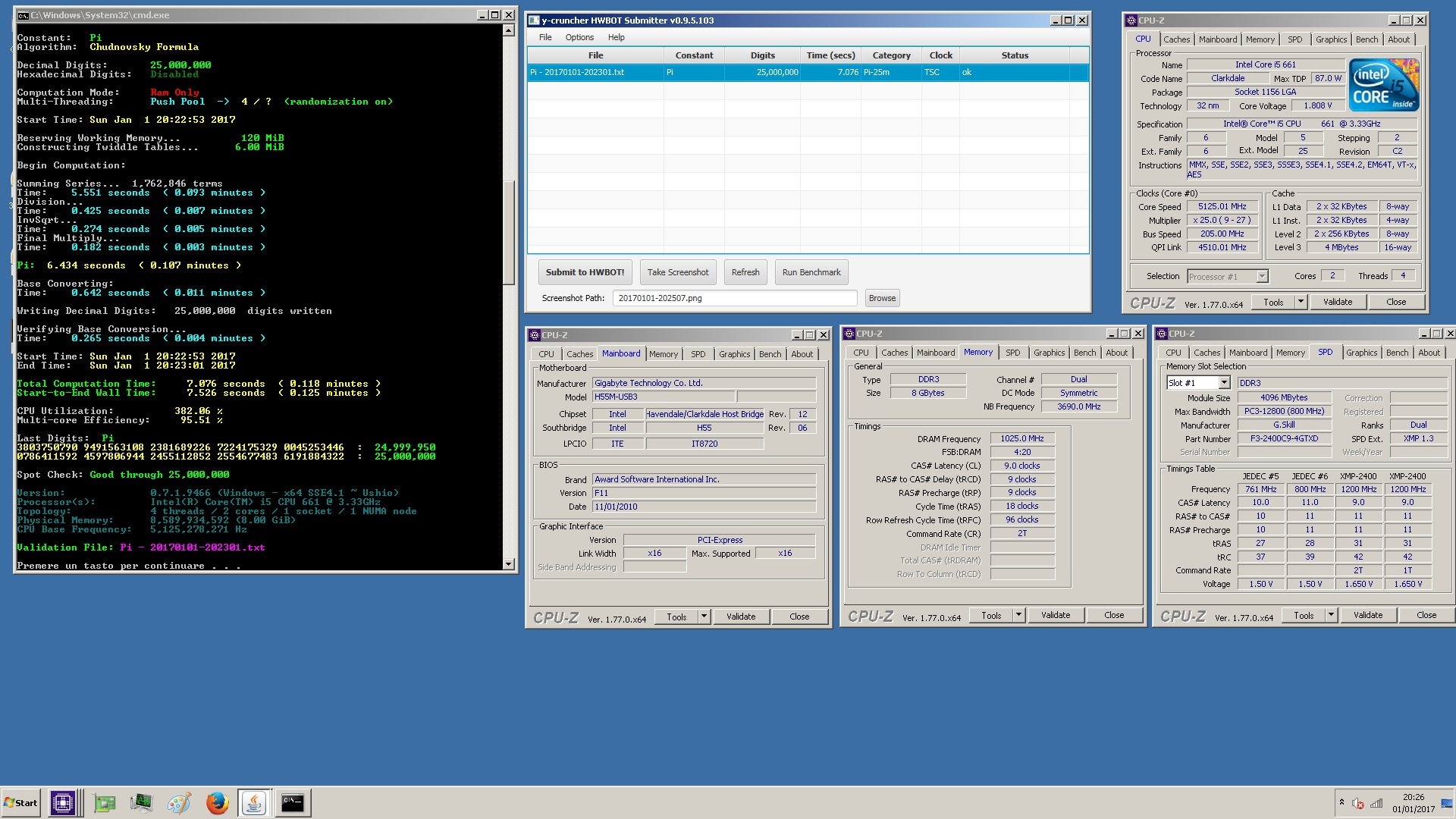This screenshot has width=1456, height=819.
Task: Click the SPD CPU-Z window title icon
Action: click(x=1162, y=334)
